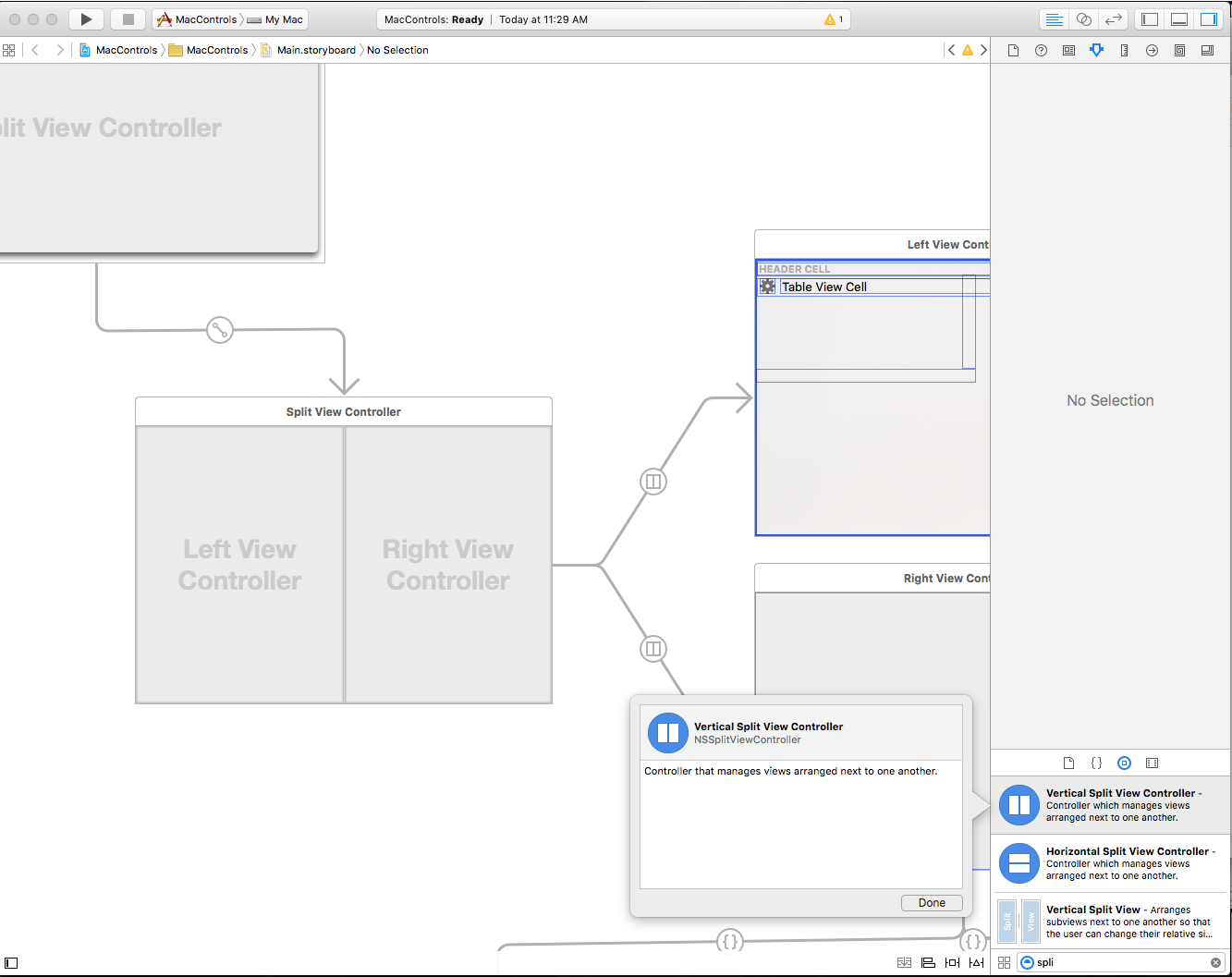Open the Quick Help inspector
The image size is (1232, 977).
pyautogui.click(x=1041, y=50)
